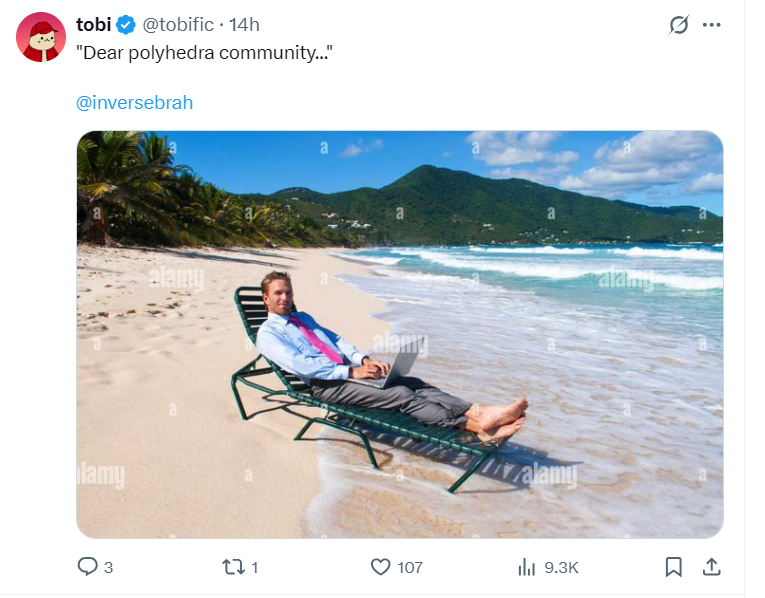Click the views bar chart icon
Viewport: 765px width, 598px height.
point(527,567)
